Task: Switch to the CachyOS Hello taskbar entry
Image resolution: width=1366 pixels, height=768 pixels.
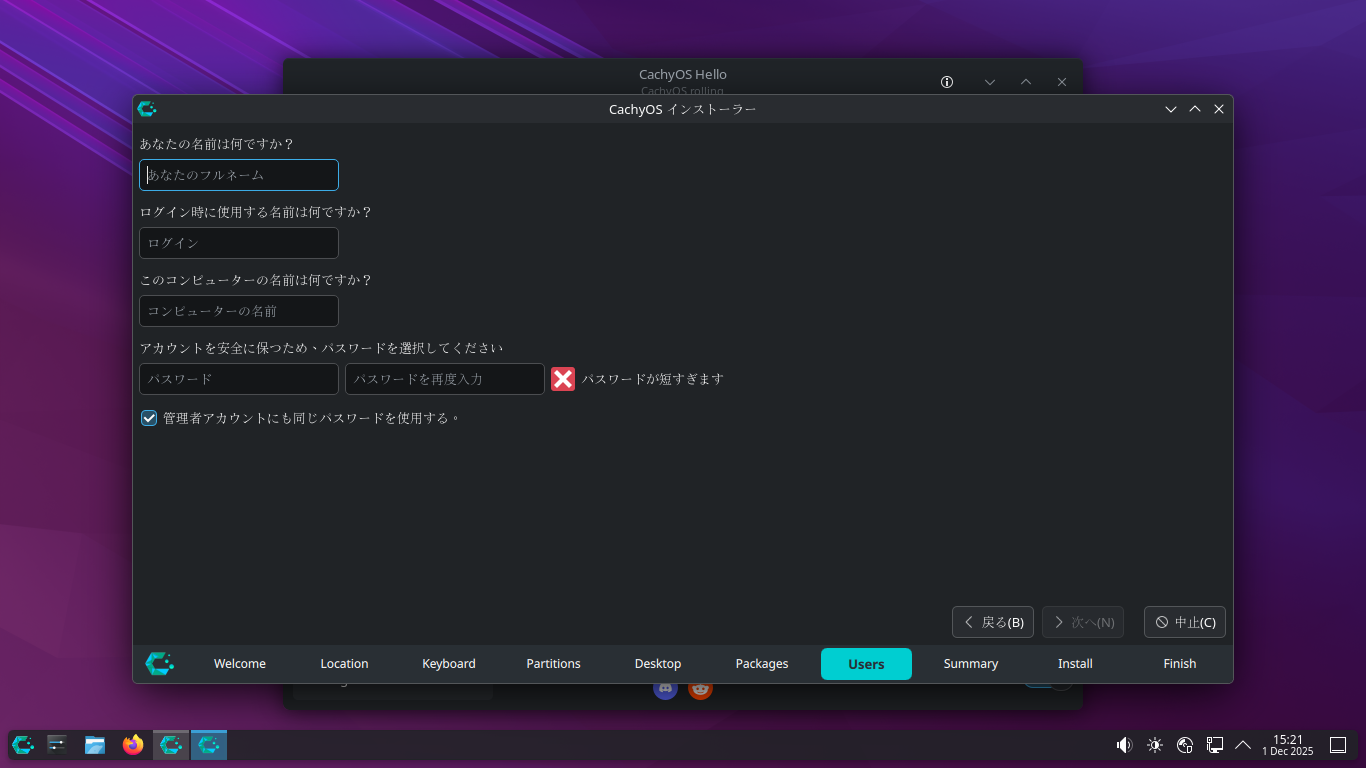Action: coord(171,744)
